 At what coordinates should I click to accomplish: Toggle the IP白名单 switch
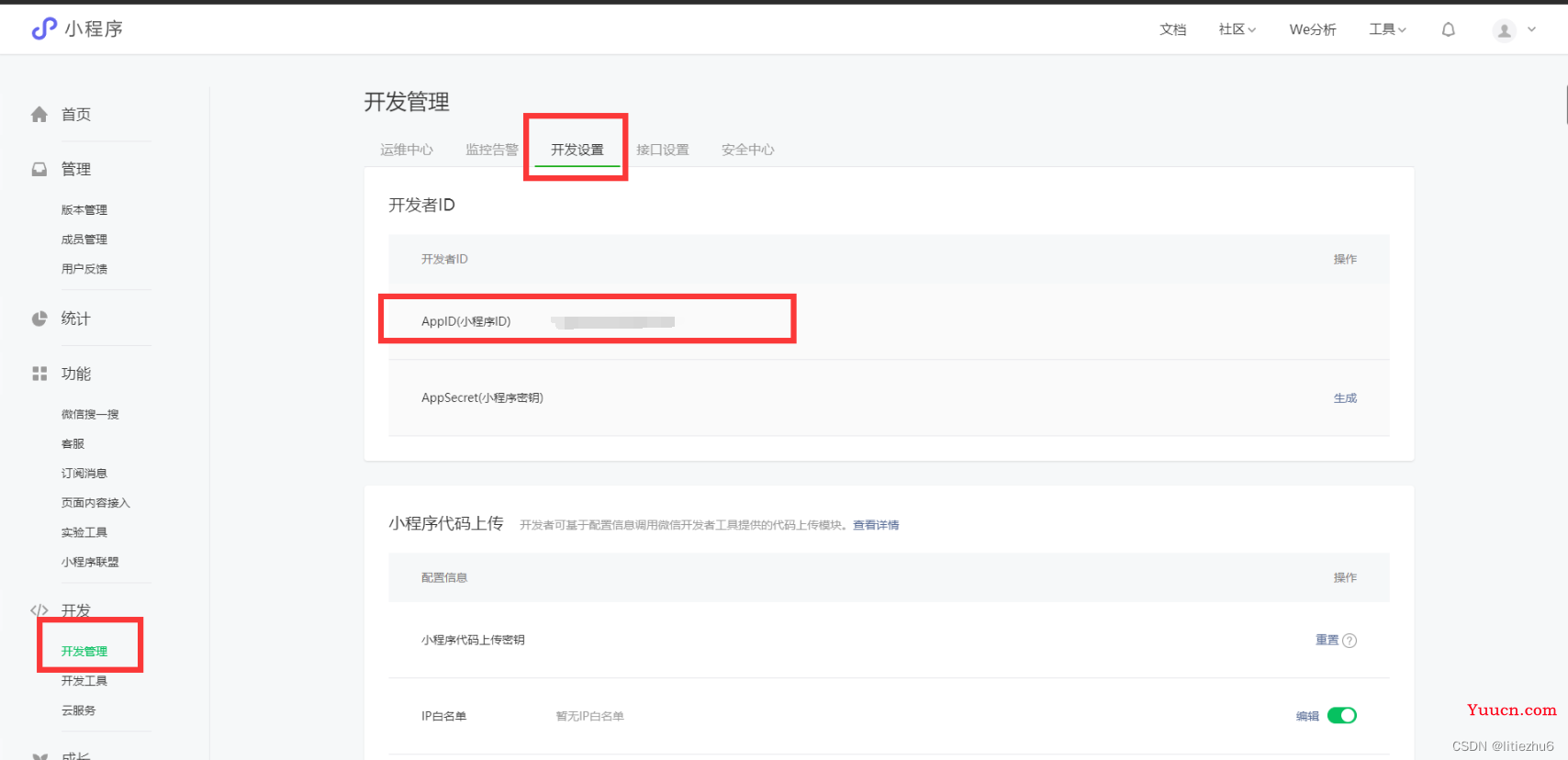point(1342,716)
